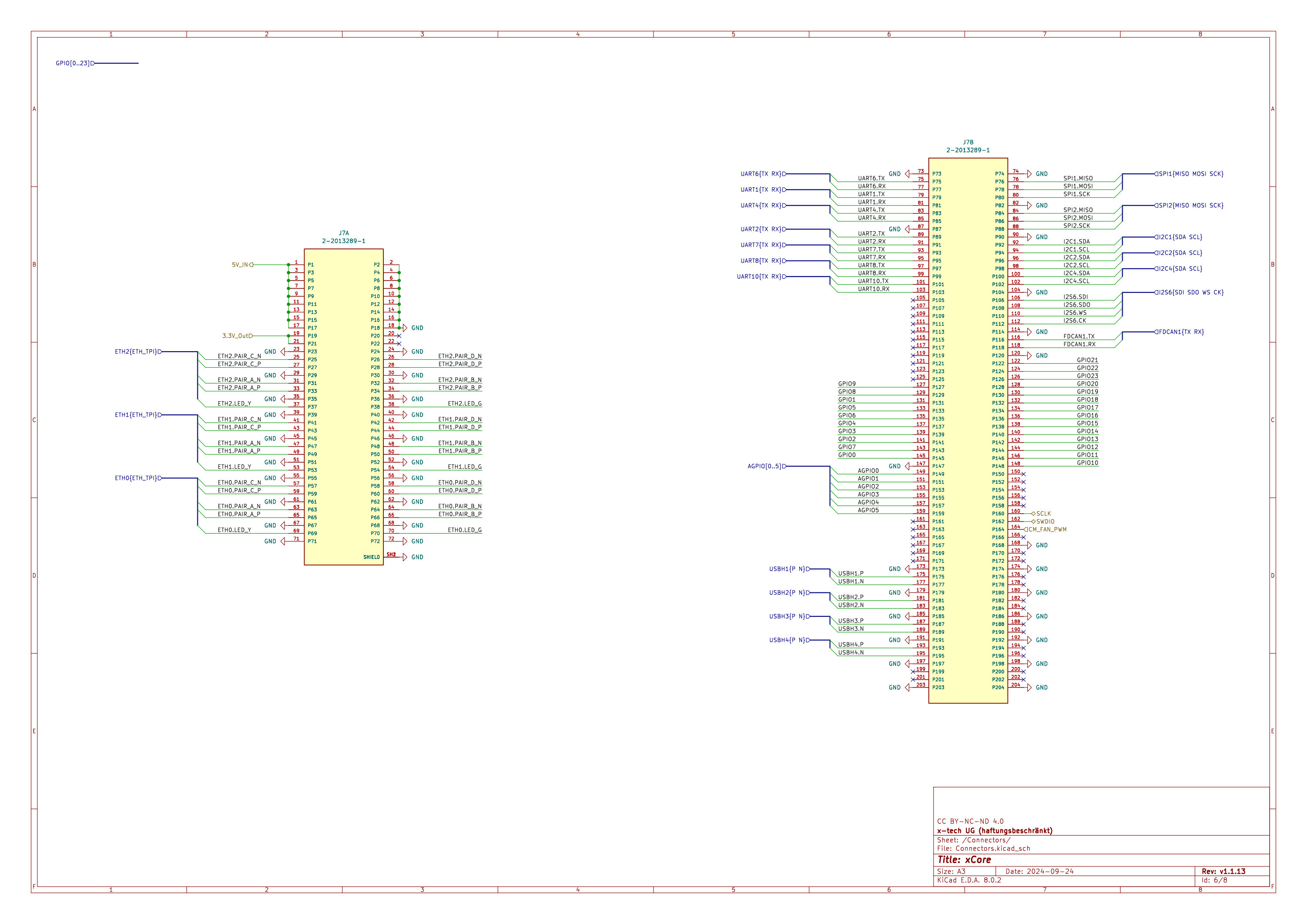1307x924 pixels.
Task: Click the AGPIO5 net label
Action: pos(868,510)
